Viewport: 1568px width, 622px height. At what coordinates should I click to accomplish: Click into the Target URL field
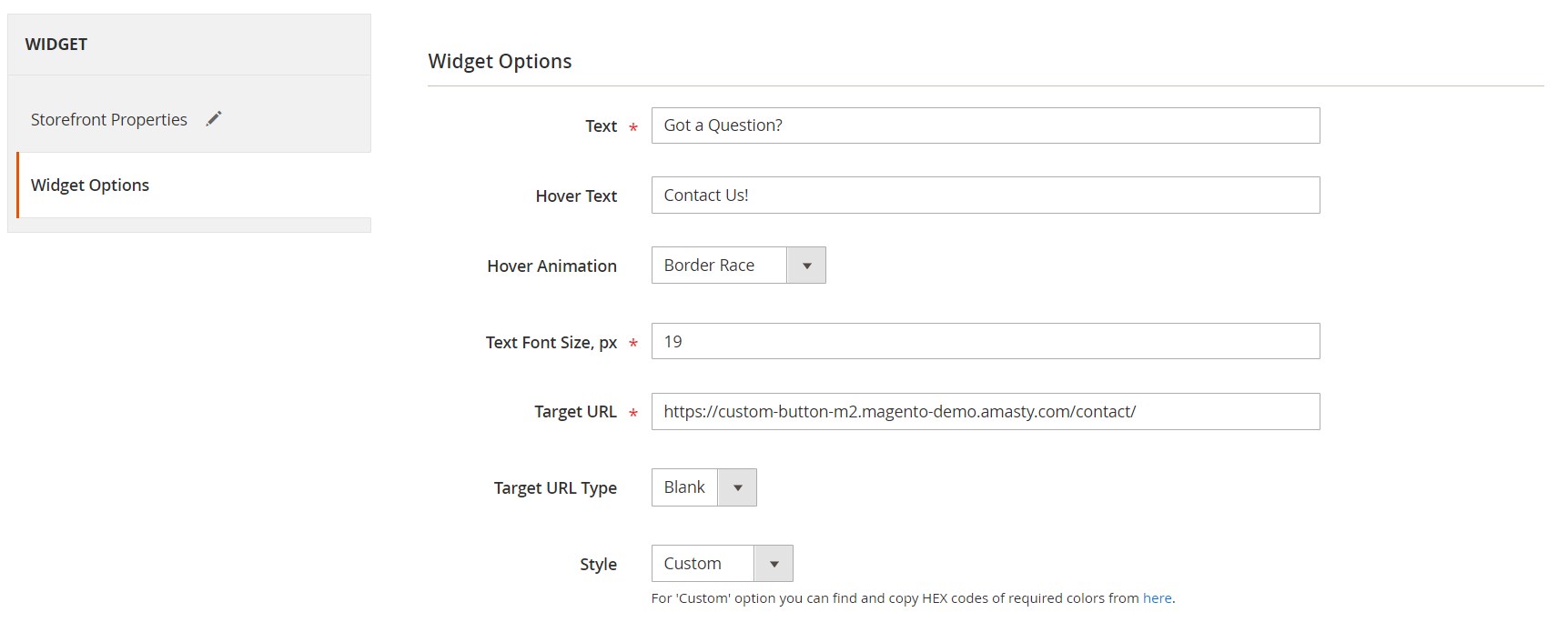tap(985, 412)
